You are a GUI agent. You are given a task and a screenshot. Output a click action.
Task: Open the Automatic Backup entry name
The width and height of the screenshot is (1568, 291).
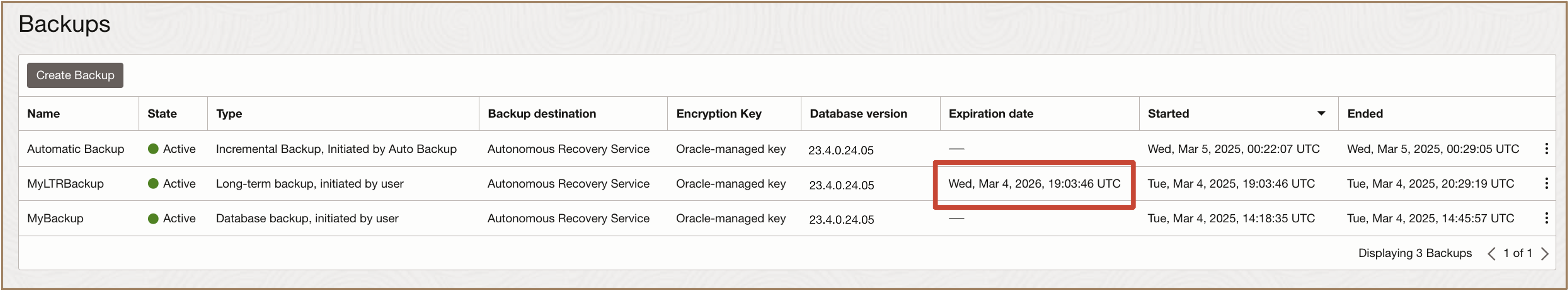point(76,149)
